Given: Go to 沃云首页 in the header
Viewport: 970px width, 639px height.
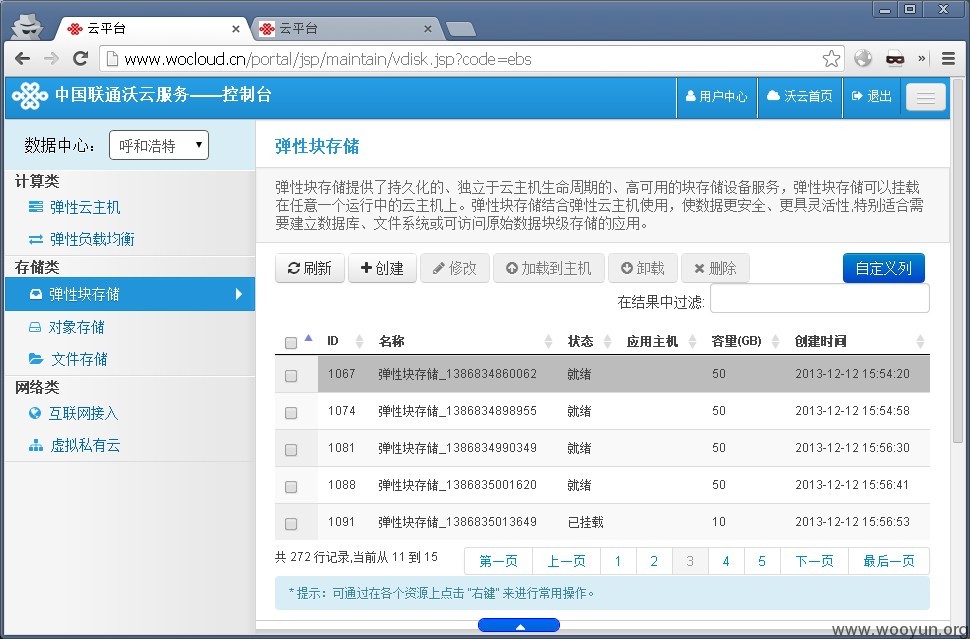Looking at the screenshot, I should click(x=800, y=96).
